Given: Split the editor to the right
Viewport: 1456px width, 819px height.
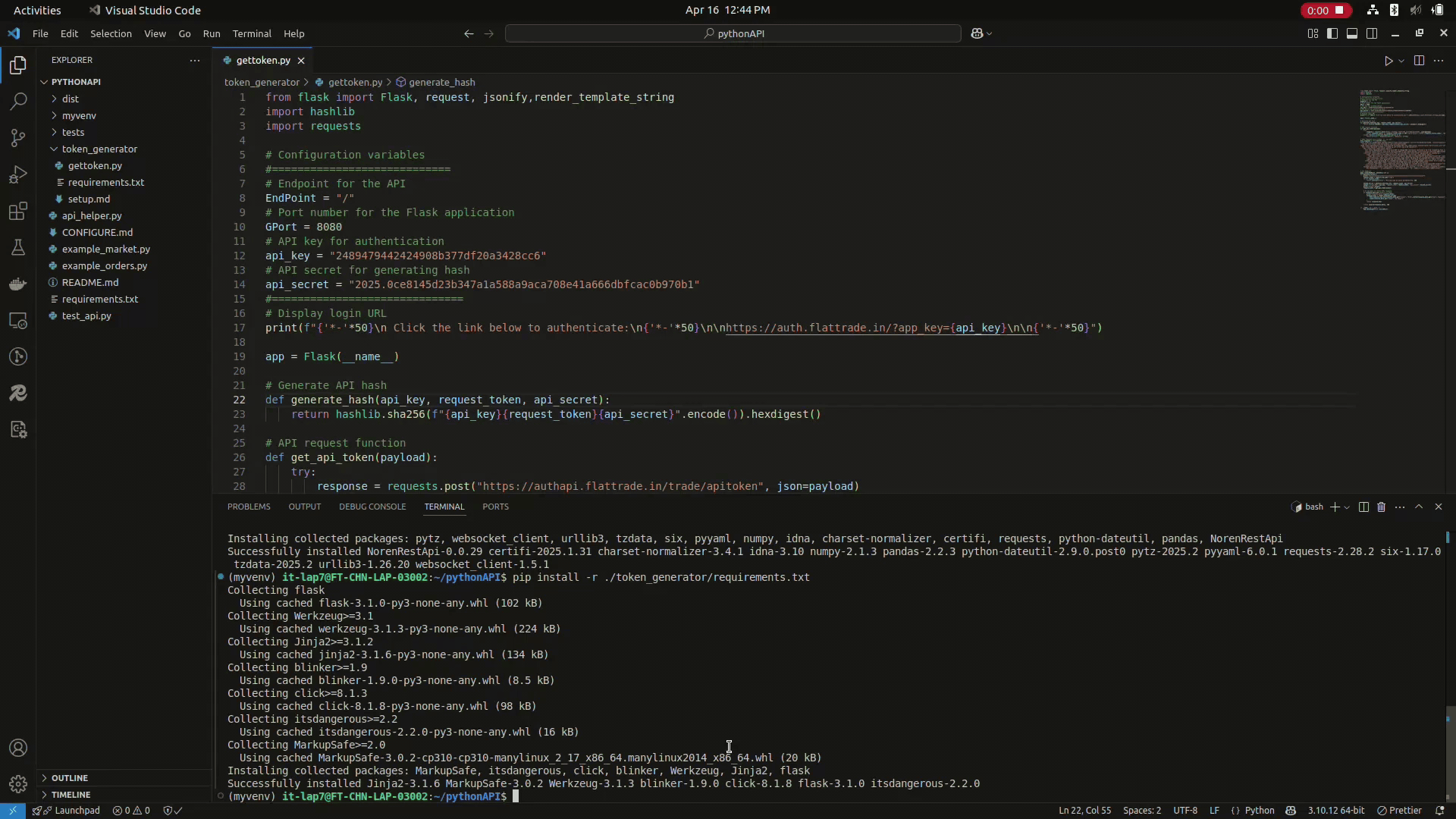Looking at the screenshot, I should (x=1419, y=61).
